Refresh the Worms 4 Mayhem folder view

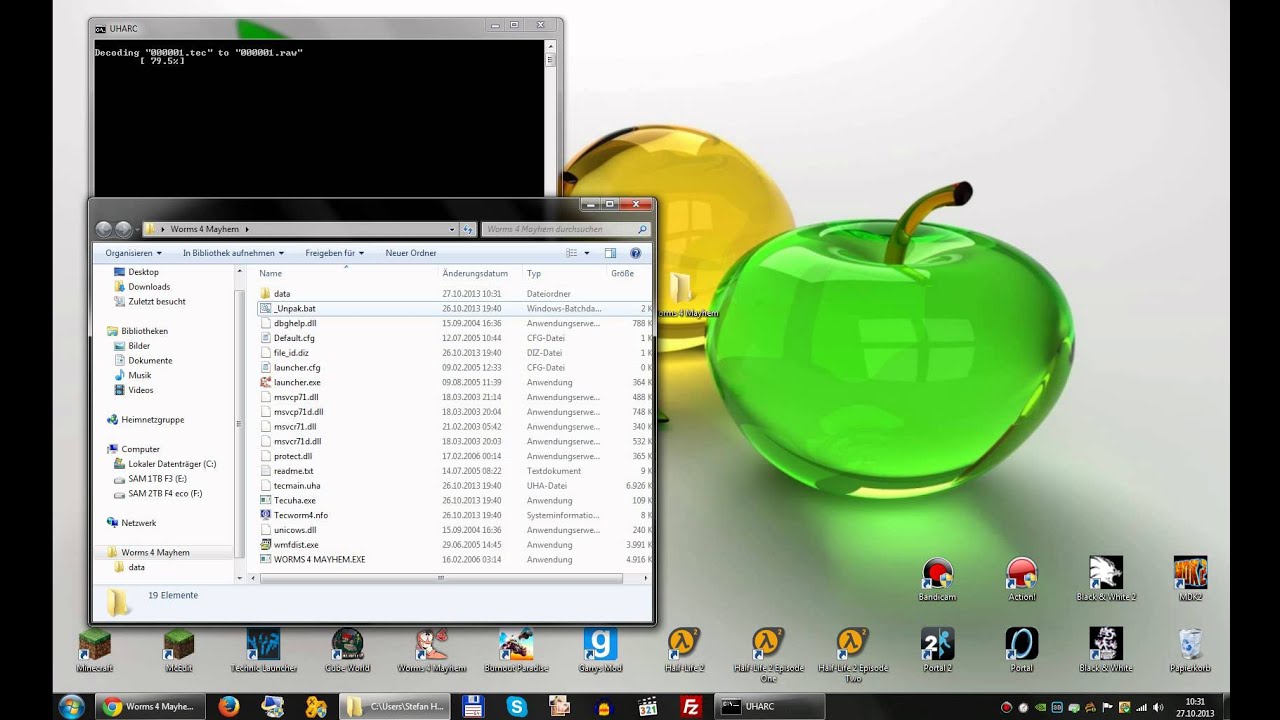point(467,229)
